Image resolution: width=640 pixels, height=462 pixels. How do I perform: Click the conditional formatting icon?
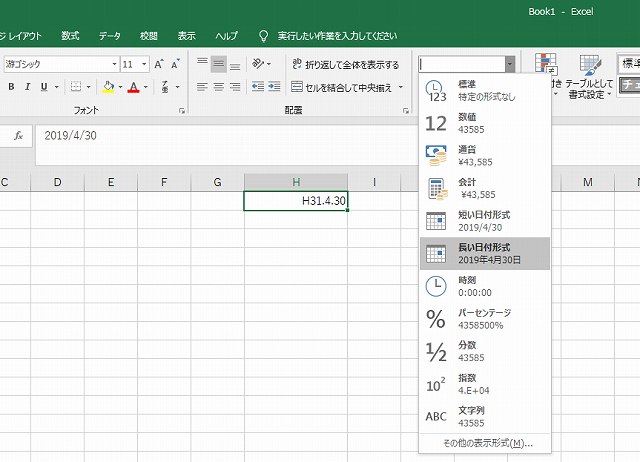(x=545, y=64)
